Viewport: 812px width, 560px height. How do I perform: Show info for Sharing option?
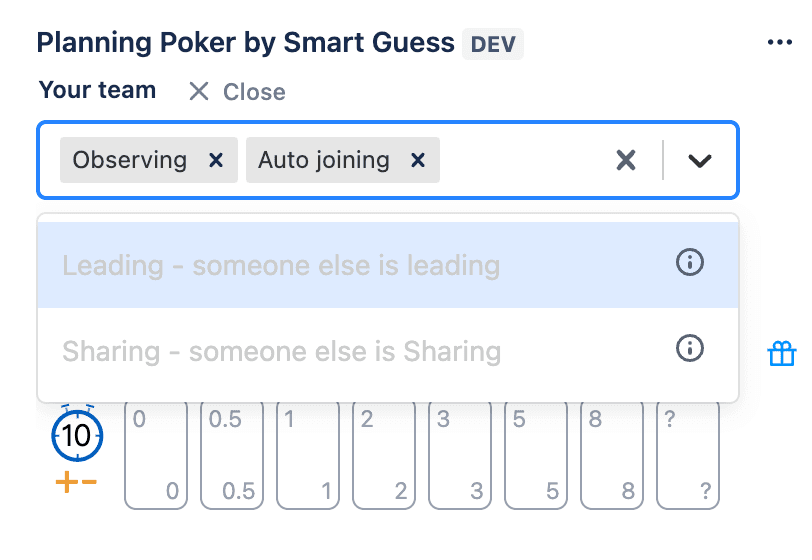pos(690,348)
